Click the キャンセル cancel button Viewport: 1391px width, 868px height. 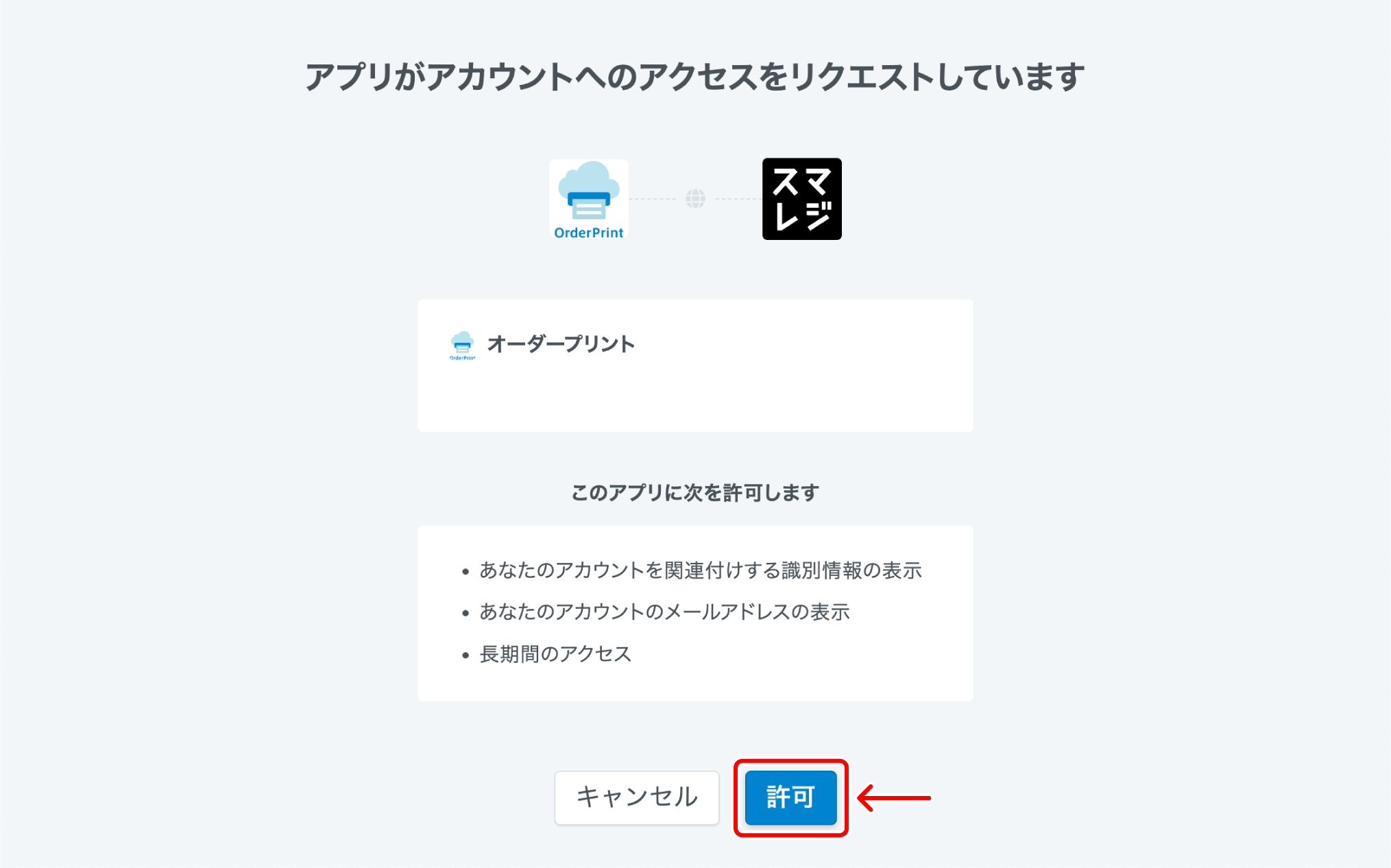tap(636, 797)
